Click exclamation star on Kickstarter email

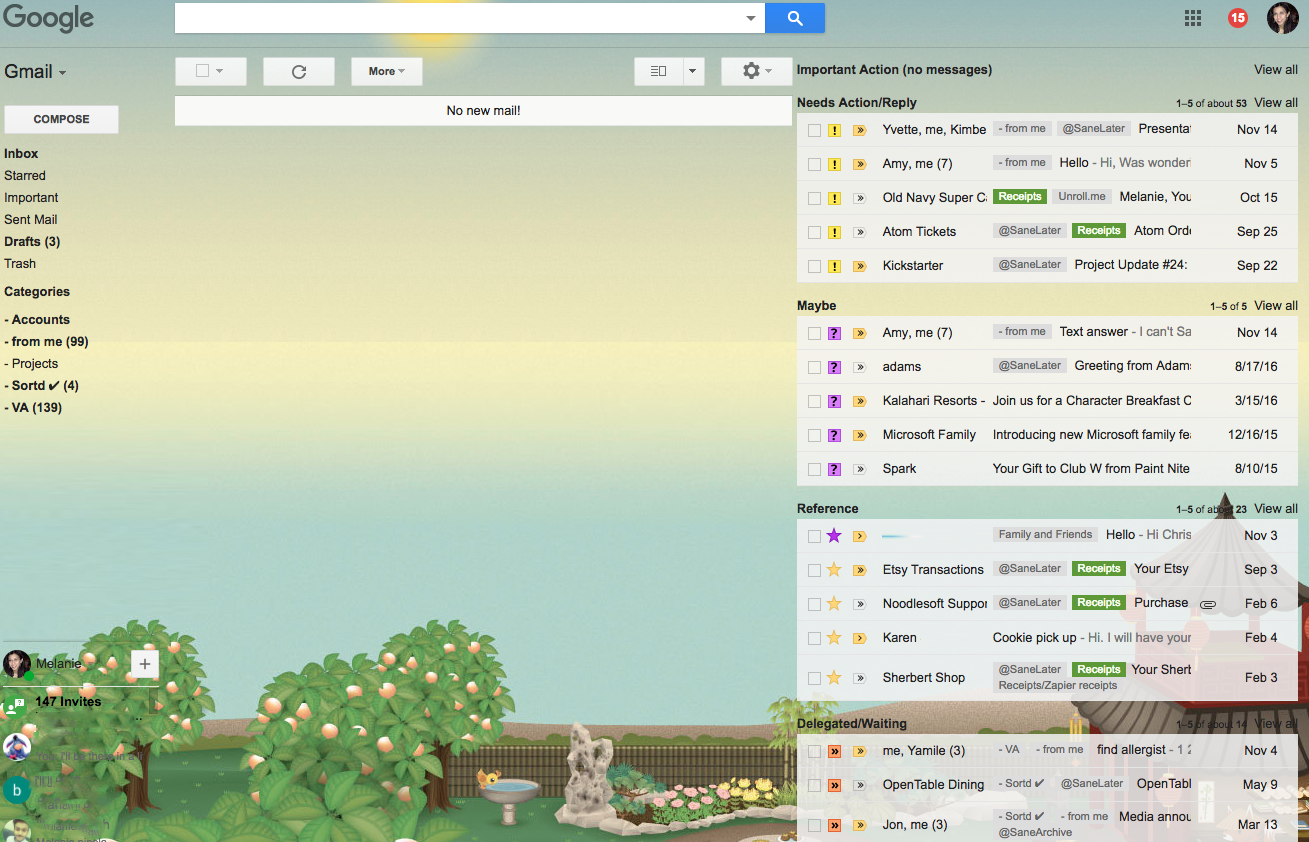click(x=834, y=266)
